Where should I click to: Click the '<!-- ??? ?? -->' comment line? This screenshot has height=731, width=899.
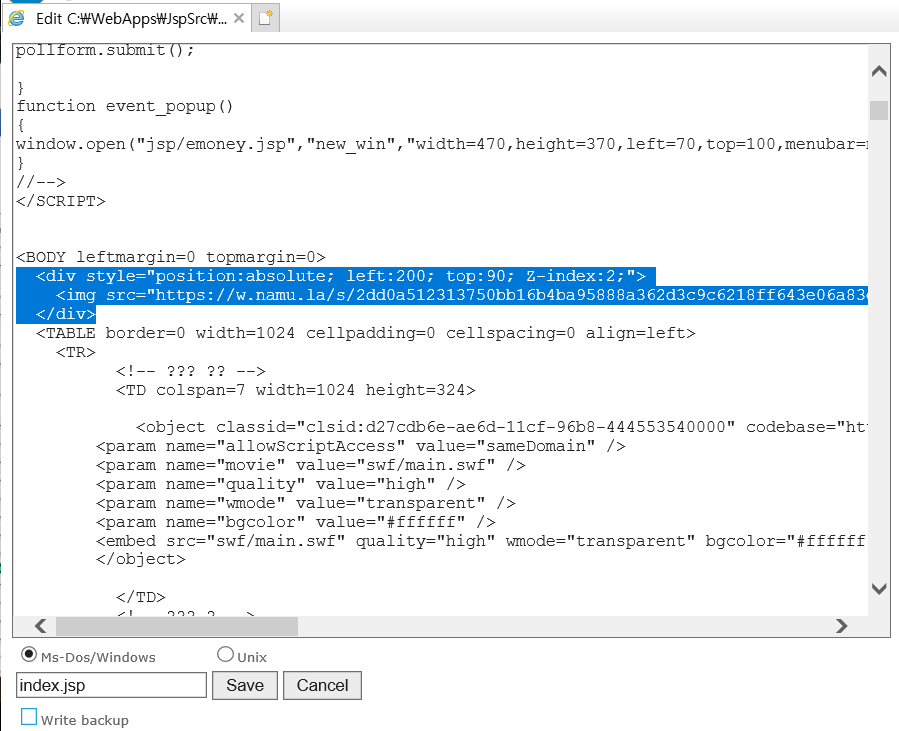[190, 371]
